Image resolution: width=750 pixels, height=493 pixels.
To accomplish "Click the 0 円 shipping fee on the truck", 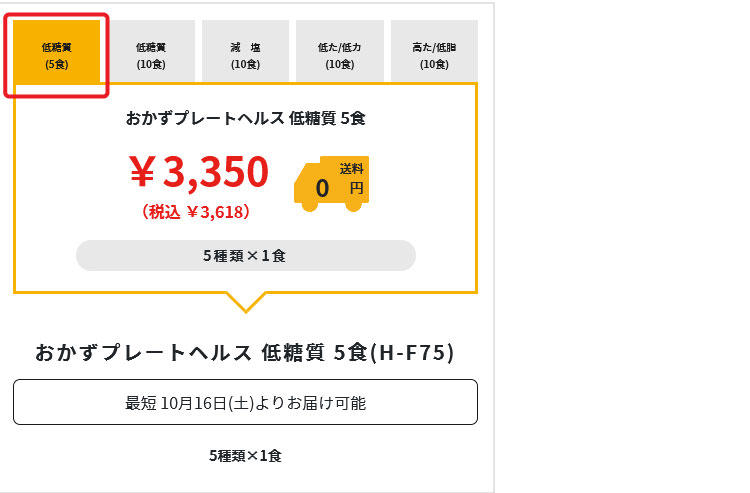I will coord(339,188).
